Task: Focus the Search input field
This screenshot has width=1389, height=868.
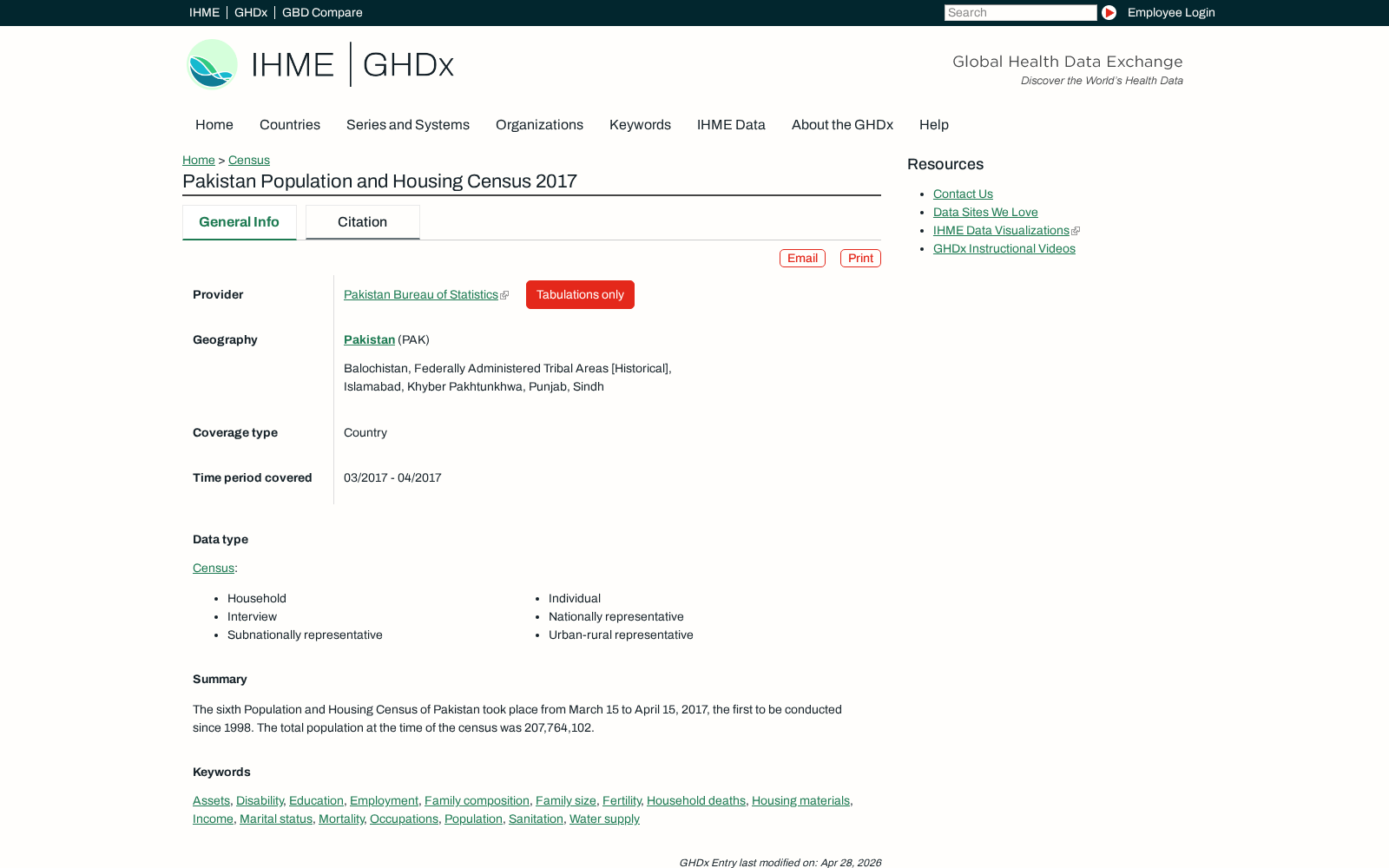Action: (1020, 12)
